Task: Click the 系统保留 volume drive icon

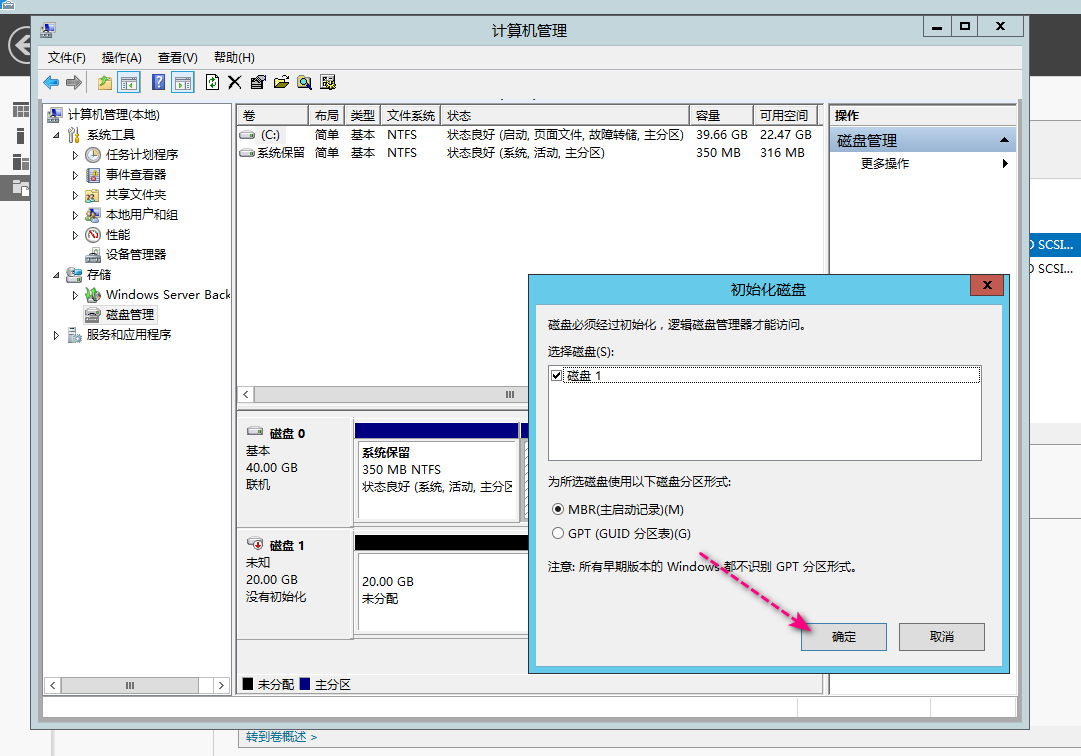Action: pos(247,153)
